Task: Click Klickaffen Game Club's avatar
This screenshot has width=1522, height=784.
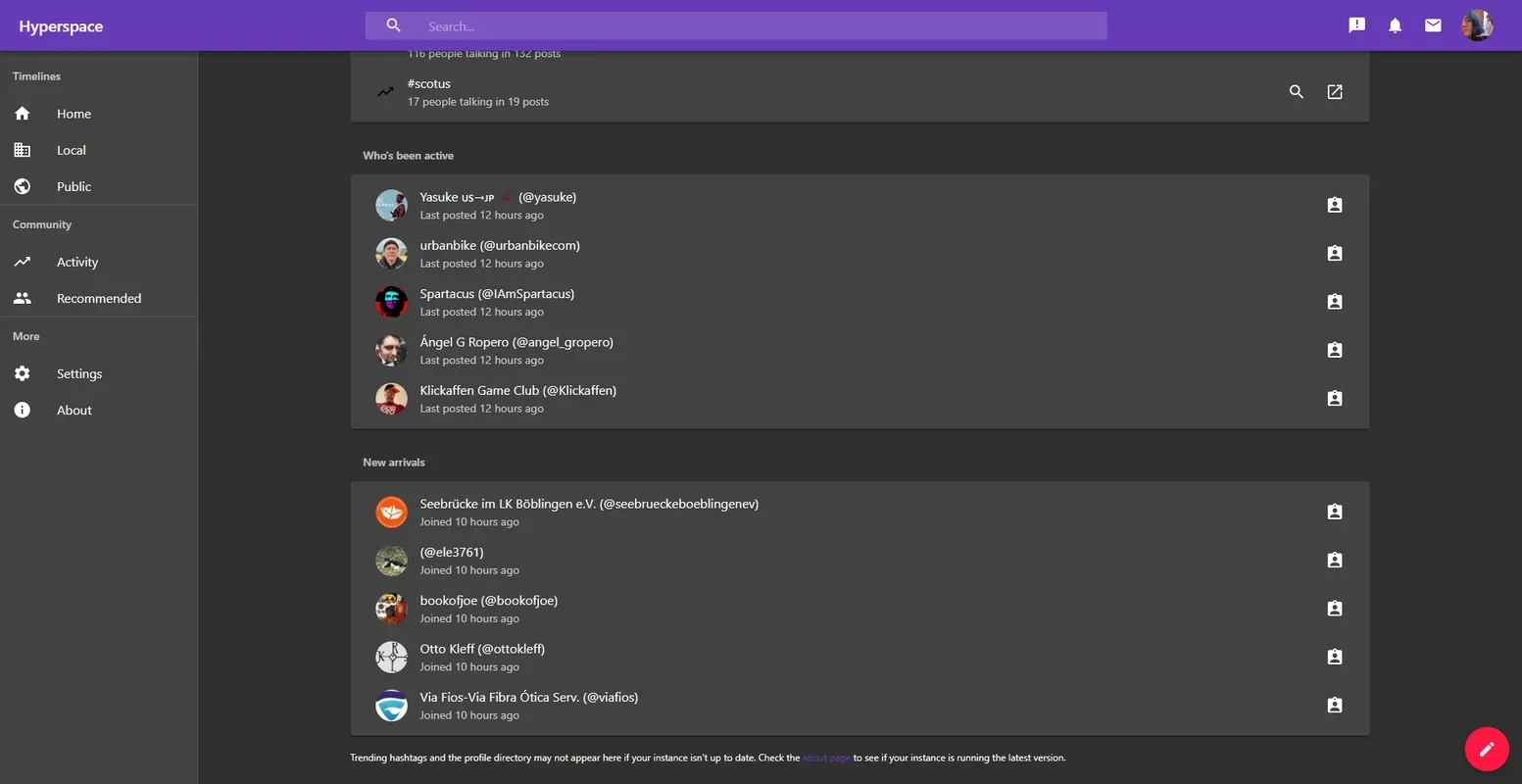Action: [391, 399]
